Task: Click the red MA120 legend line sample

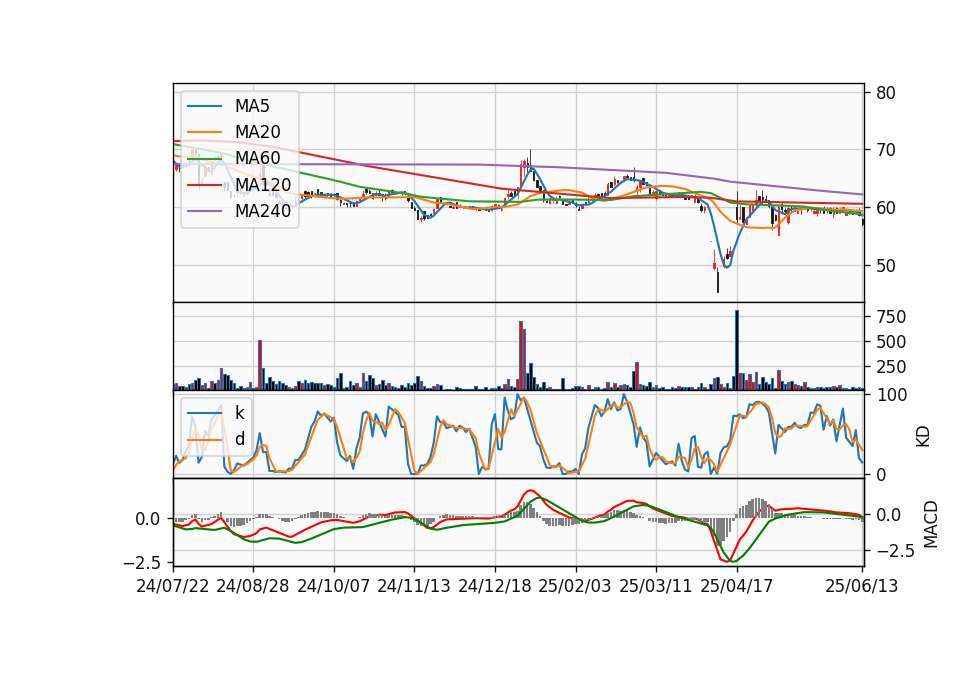Action: (x=204, y=185)
